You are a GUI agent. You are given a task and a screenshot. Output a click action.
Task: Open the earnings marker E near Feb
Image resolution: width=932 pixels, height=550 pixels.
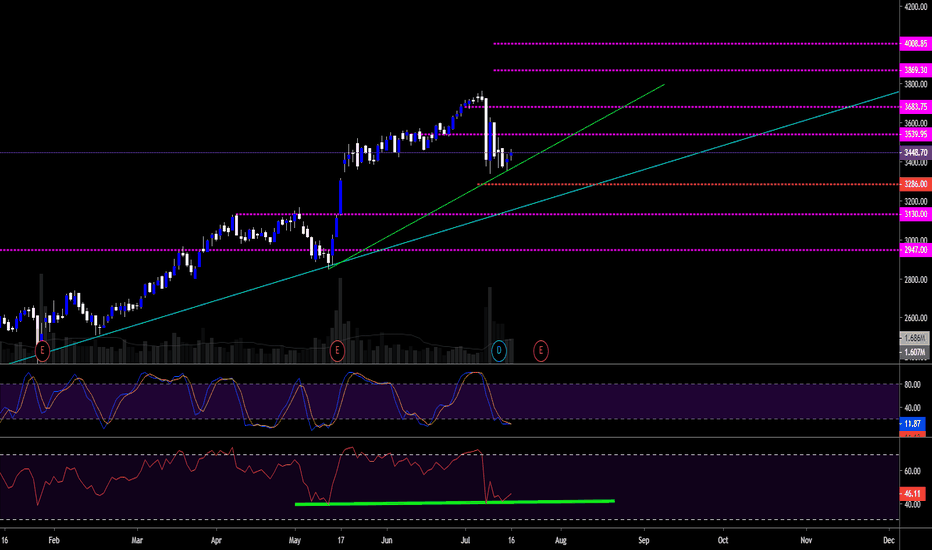[x=42, y=351]
